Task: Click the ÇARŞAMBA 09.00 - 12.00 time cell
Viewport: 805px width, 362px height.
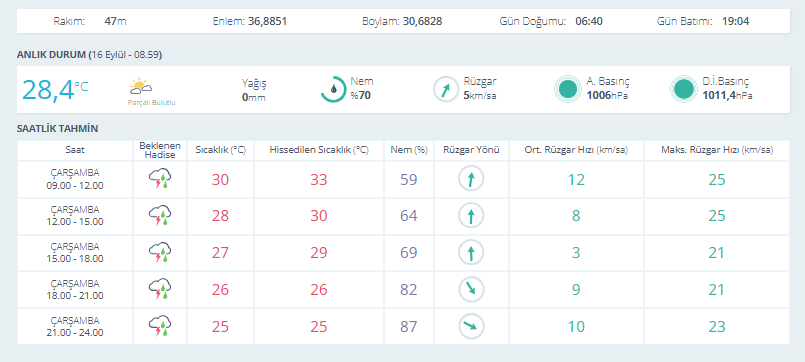Action: 75,180
